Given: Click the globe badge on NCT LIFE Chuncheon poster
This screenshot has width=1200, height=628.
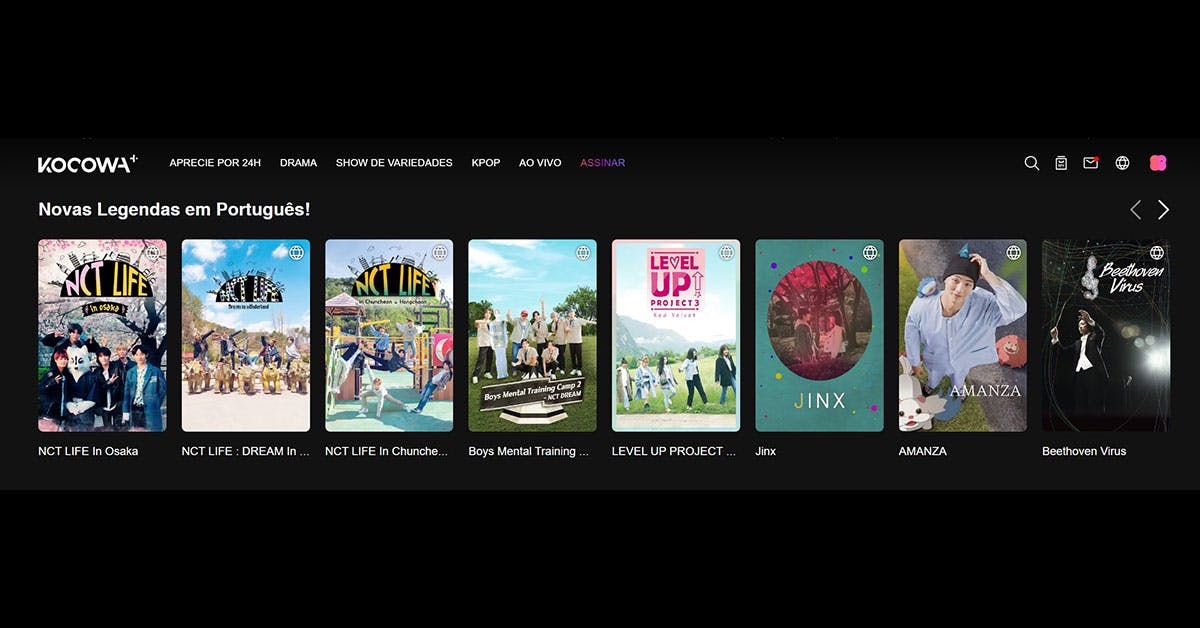Looking at the screenshot, I should (x=440, y=253).
